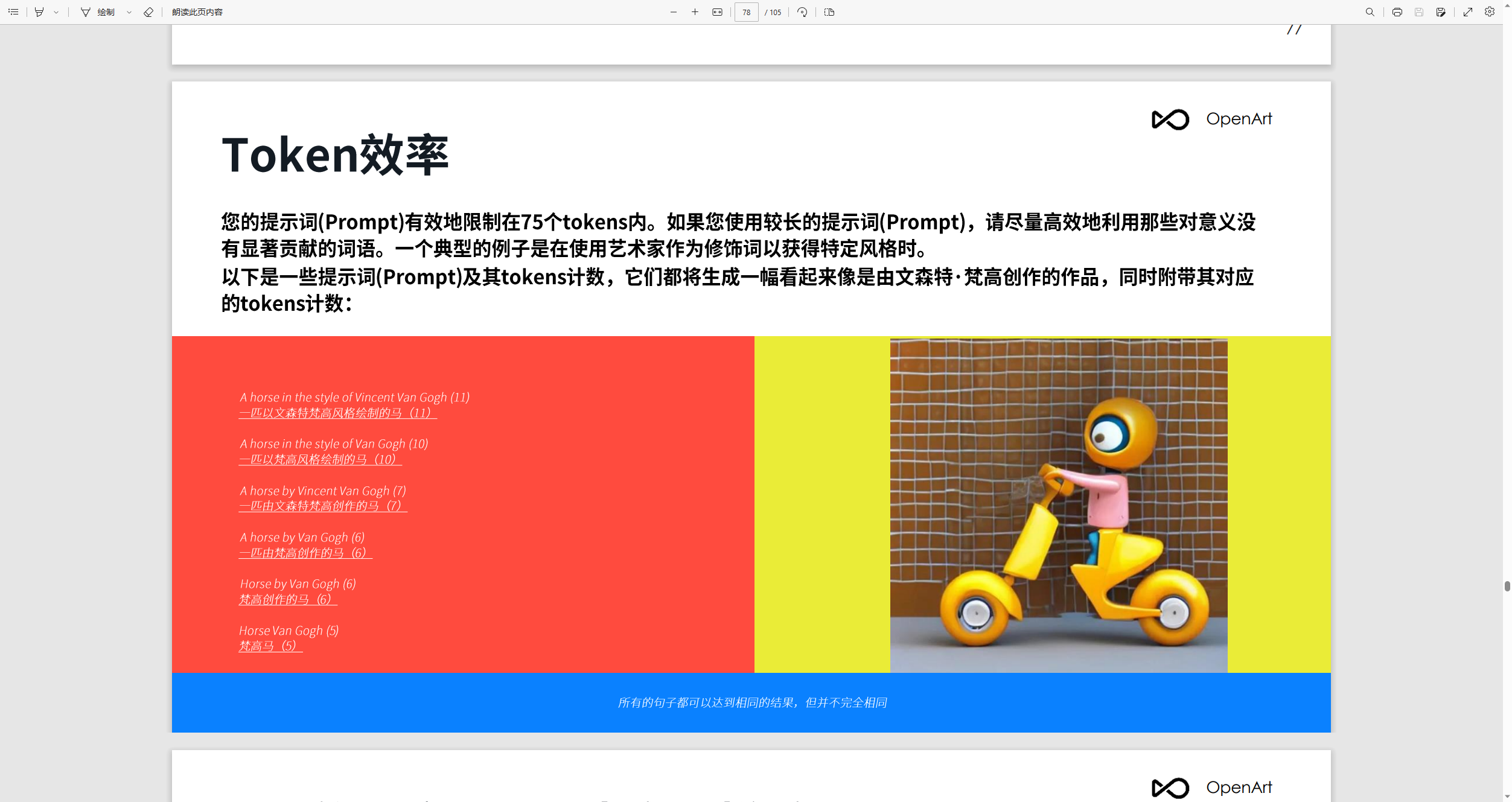1512x802 pixels.
Task: Open PDF viewer settings gear
Action: coord(1490,12)
